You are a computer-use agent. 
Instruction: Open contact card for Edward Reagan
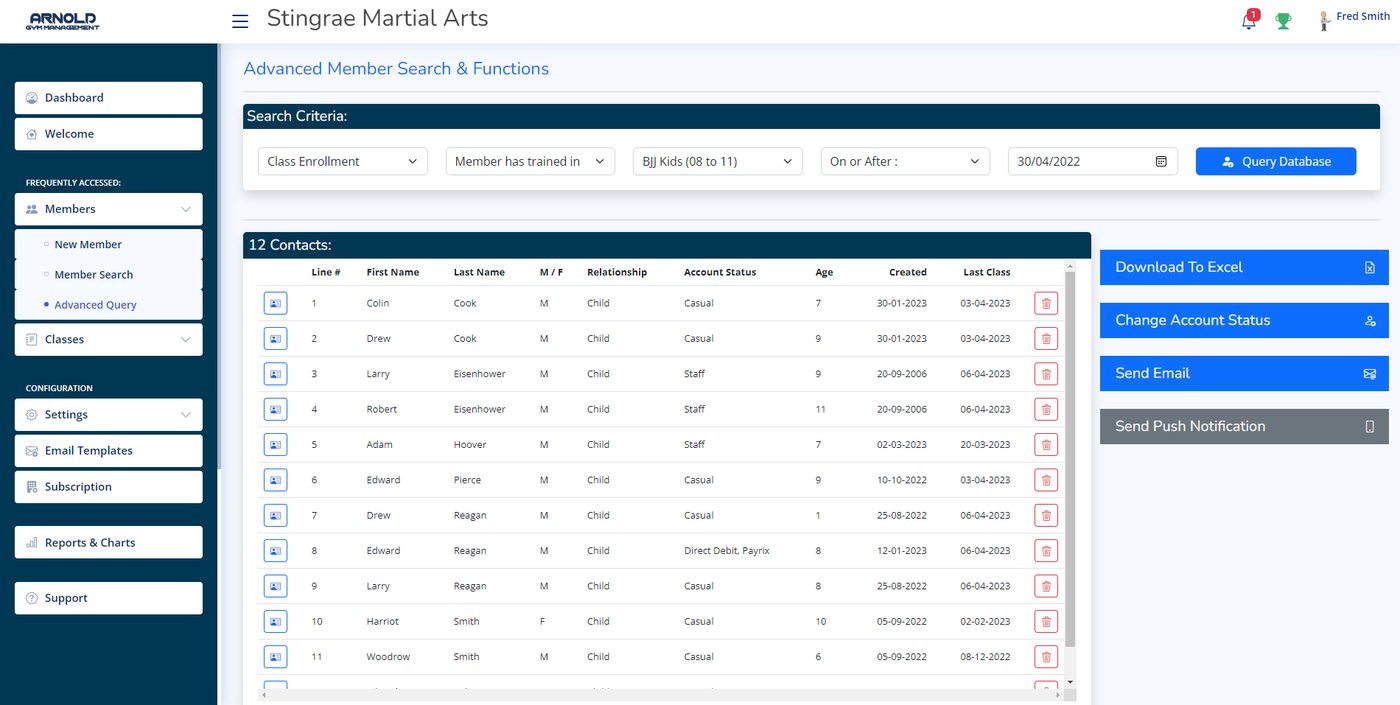[x=275, y=550]
